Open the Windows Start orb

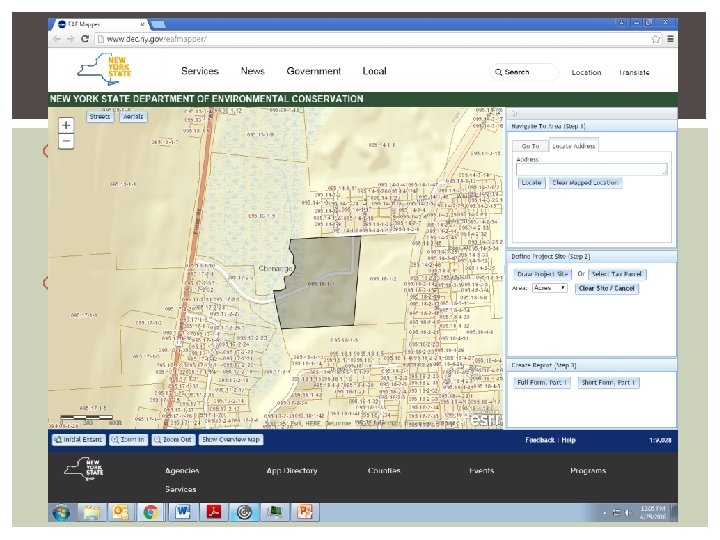click(x=62, y=512)
